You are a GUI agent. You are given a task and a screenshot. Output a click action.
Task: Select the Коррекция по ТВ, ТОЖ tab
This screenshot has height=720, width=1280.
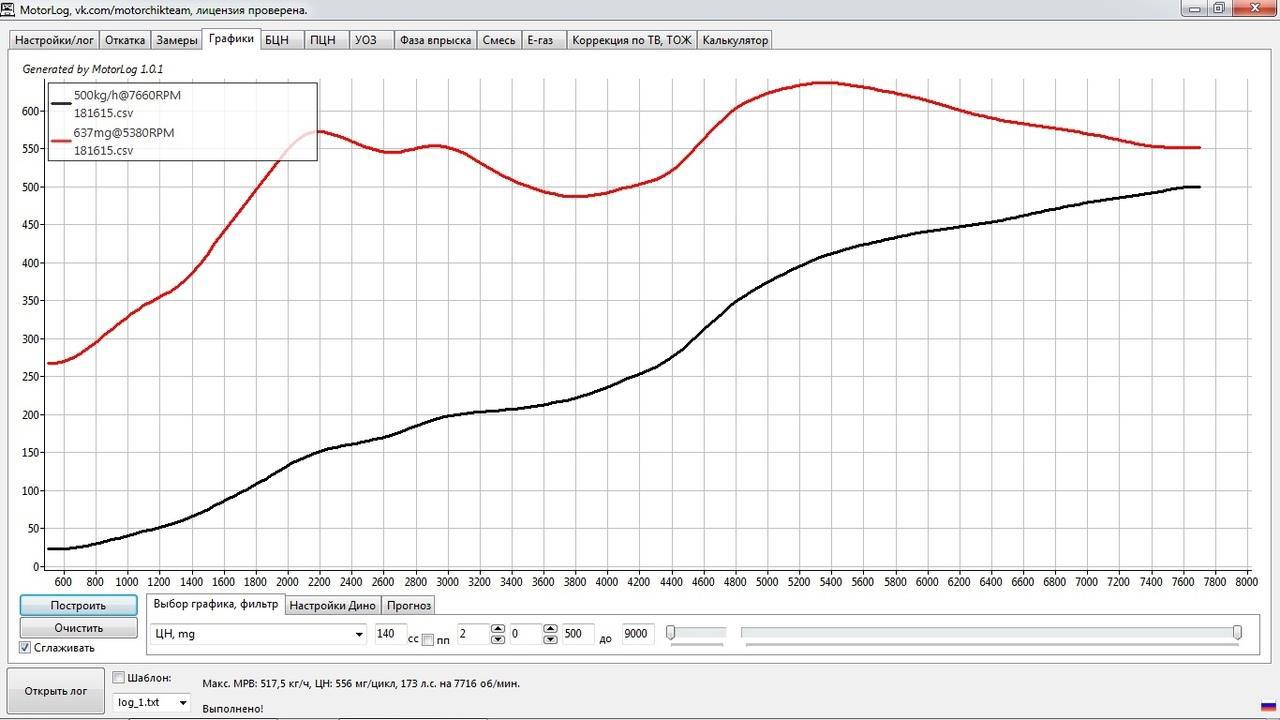tap(631, 40)
